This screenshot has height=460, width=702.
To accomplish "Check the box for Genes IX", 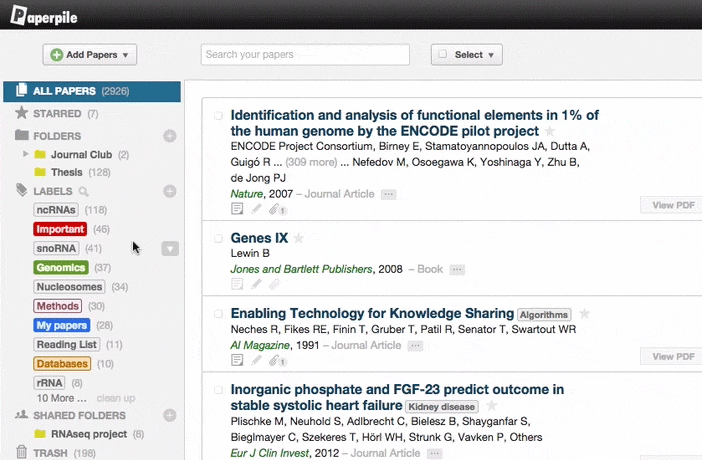I will [x=218, y=238].
